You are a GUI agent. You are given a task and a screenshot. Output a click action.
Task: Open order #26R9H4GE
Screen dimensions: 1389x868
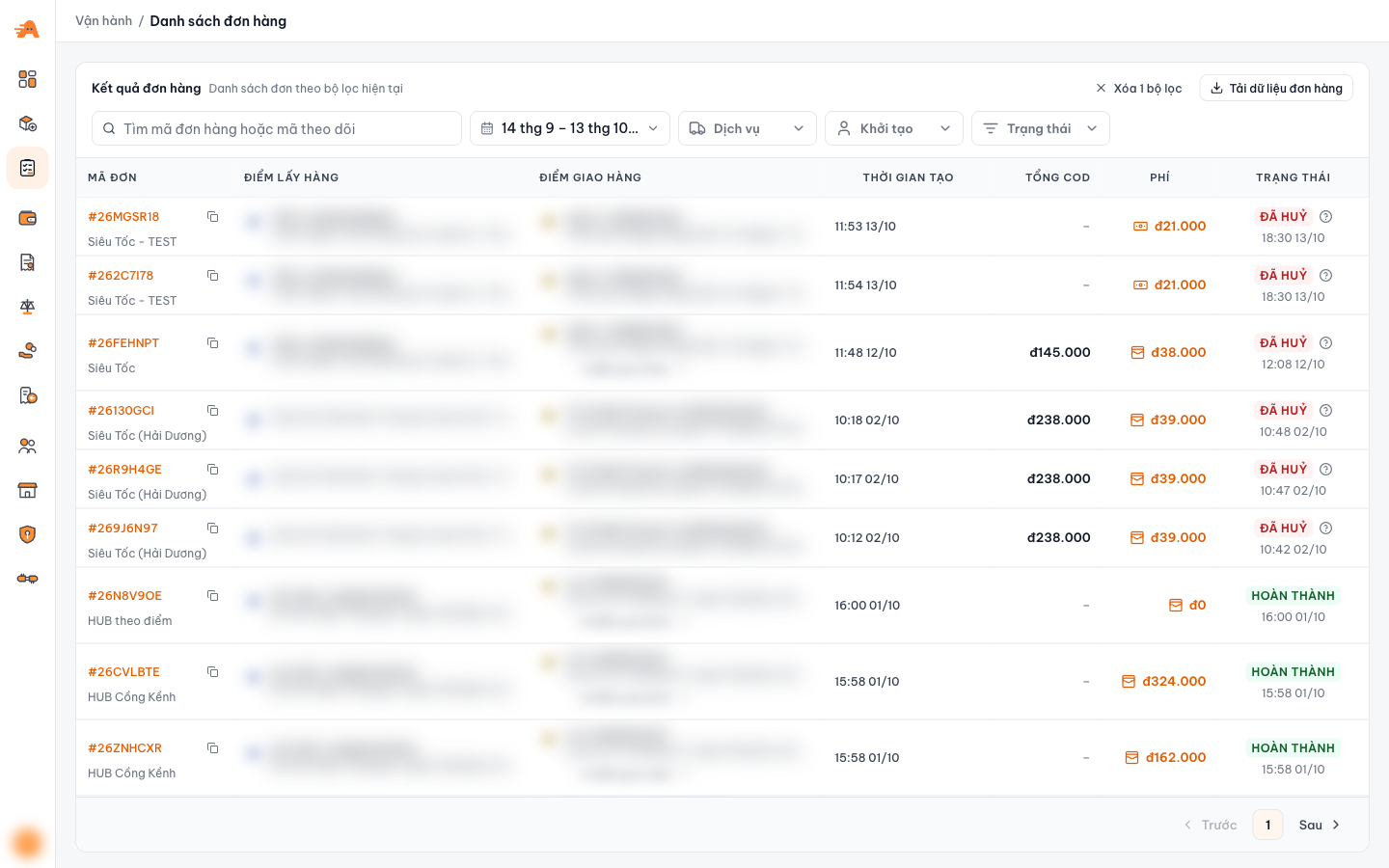pos(124,470)
